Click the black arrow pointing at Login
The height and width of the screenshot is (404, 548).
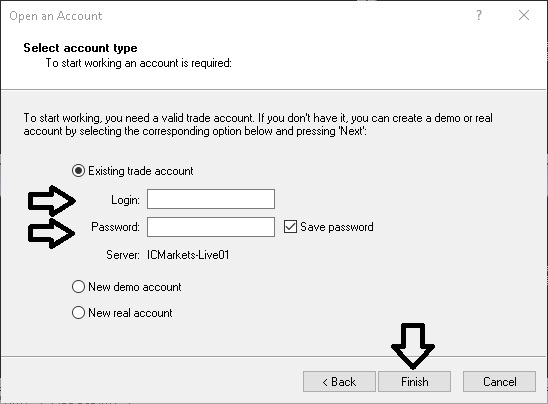coord(51,201)
